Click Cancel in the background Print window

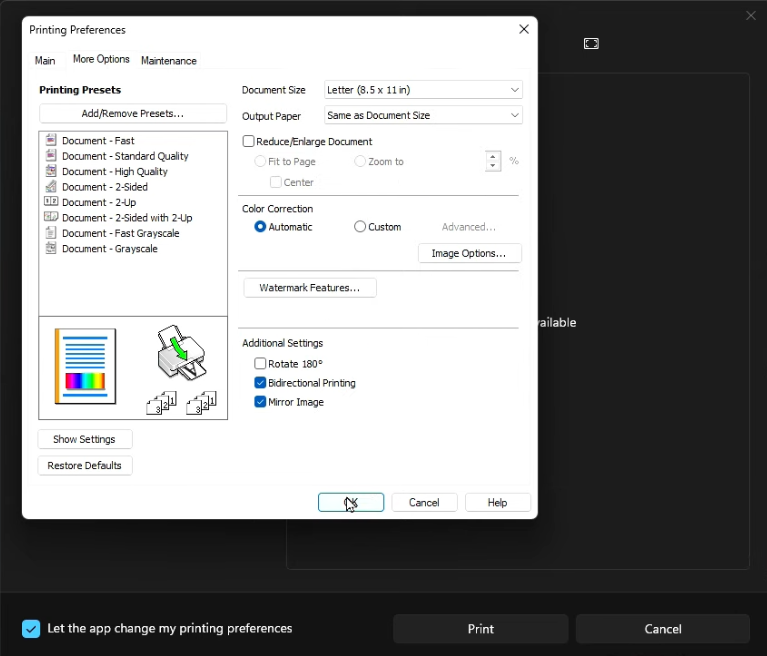click(x=663, y=629)
